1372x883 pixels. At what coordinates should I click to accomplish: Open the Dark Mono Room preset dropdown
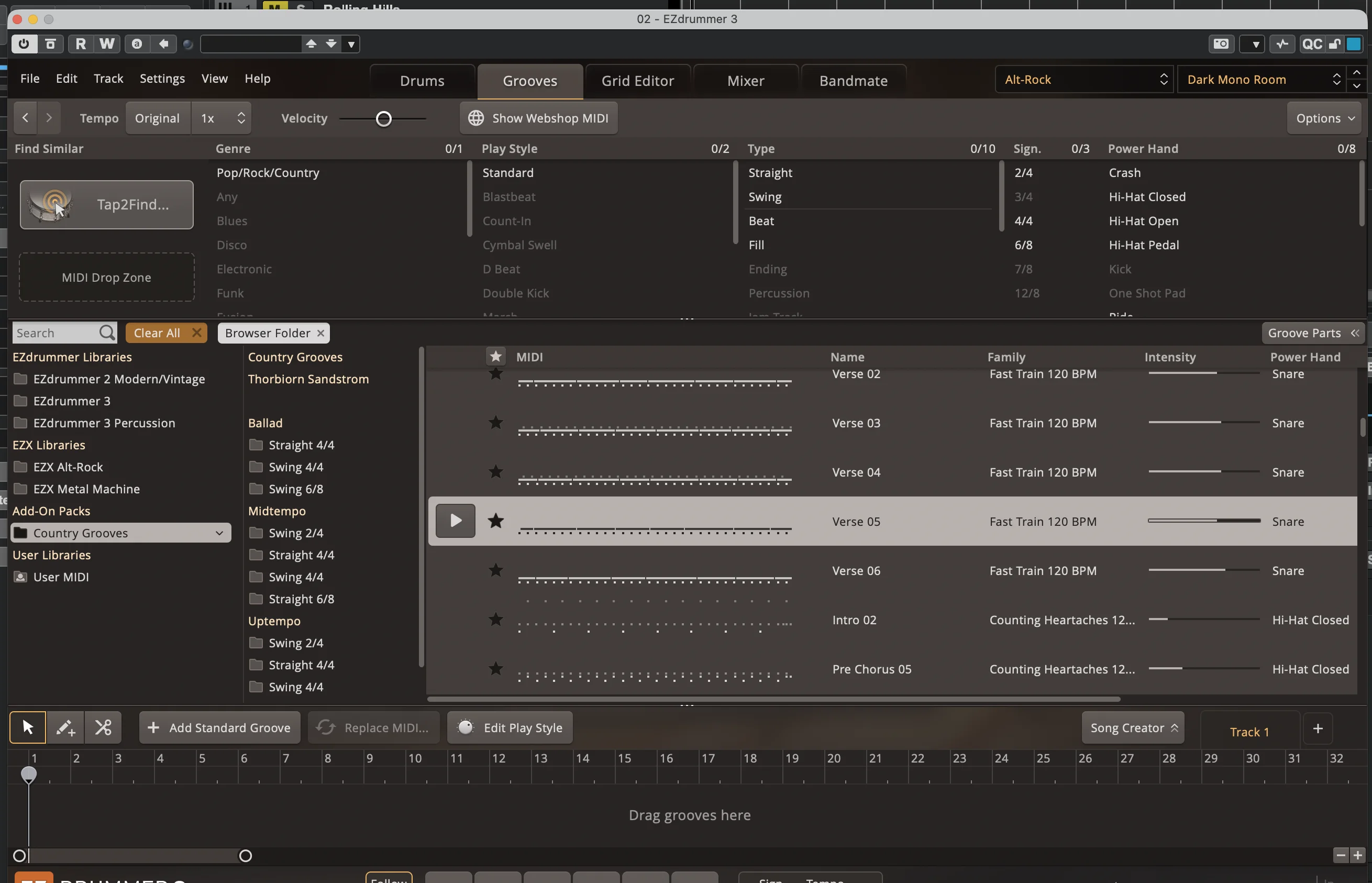(1262, 79)
